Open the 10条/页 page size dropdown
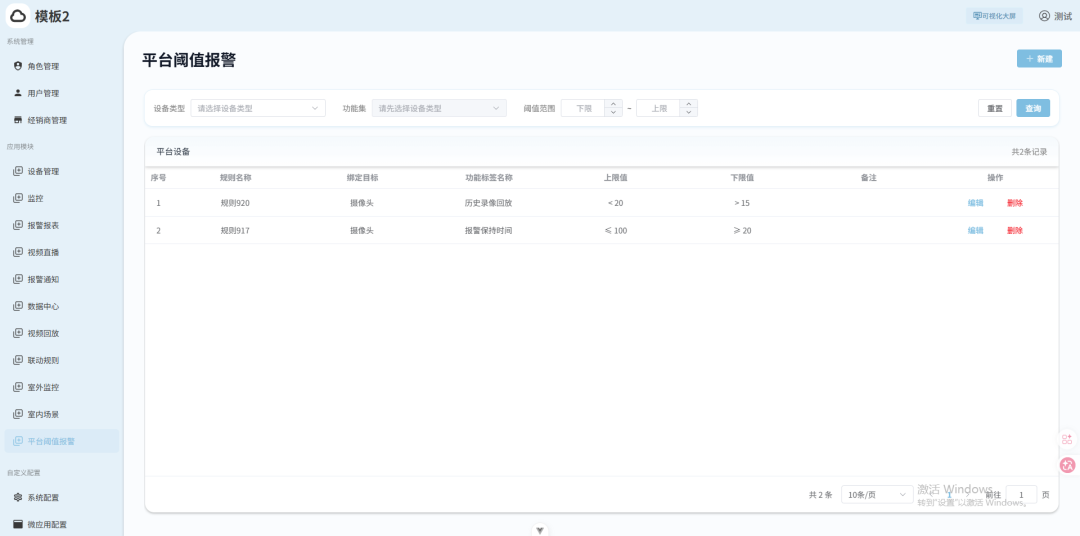The height and width of the screenshot is (536, 1080). point(877,495)
